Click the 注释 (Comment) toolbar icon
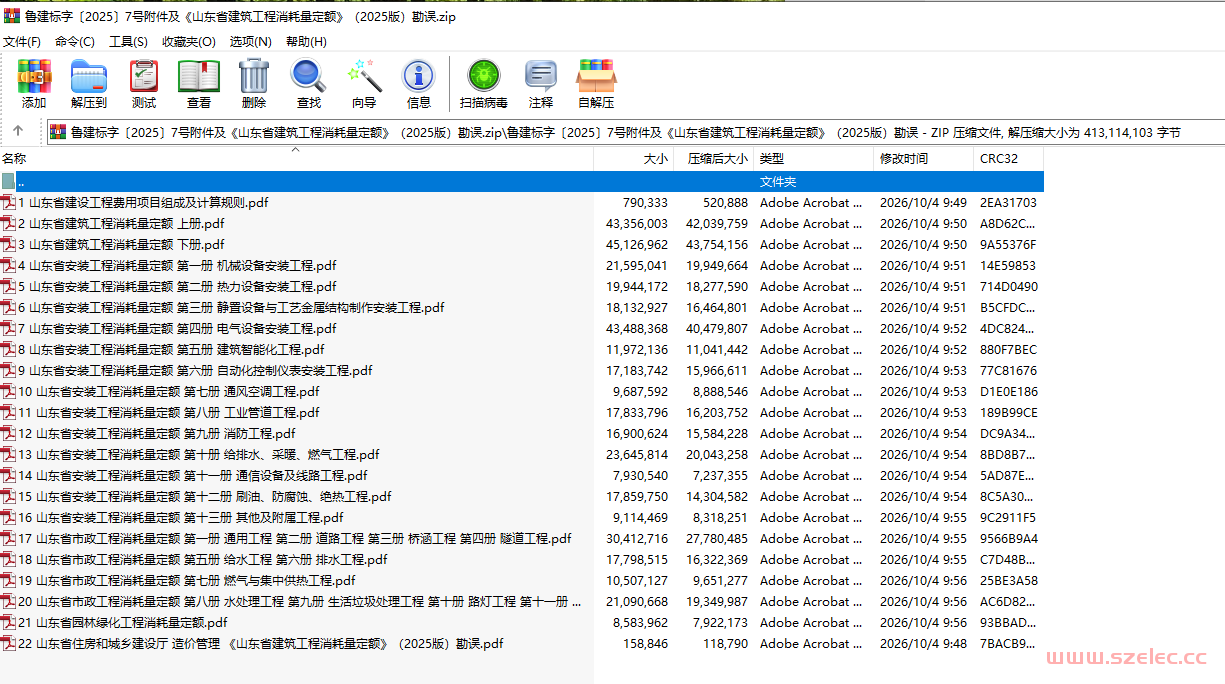This screenshot has height=684, width=1225. 541,84
